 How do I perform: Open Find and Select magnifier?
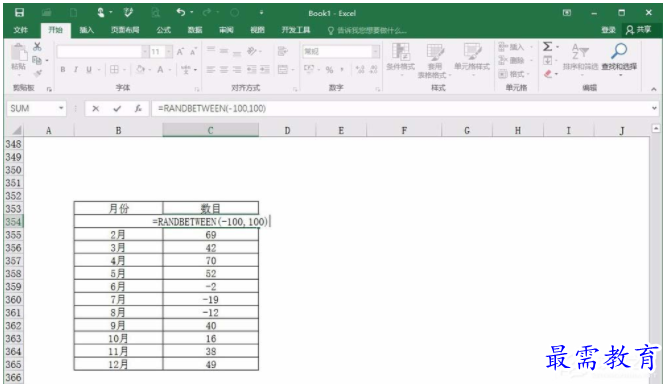[619, 59]
